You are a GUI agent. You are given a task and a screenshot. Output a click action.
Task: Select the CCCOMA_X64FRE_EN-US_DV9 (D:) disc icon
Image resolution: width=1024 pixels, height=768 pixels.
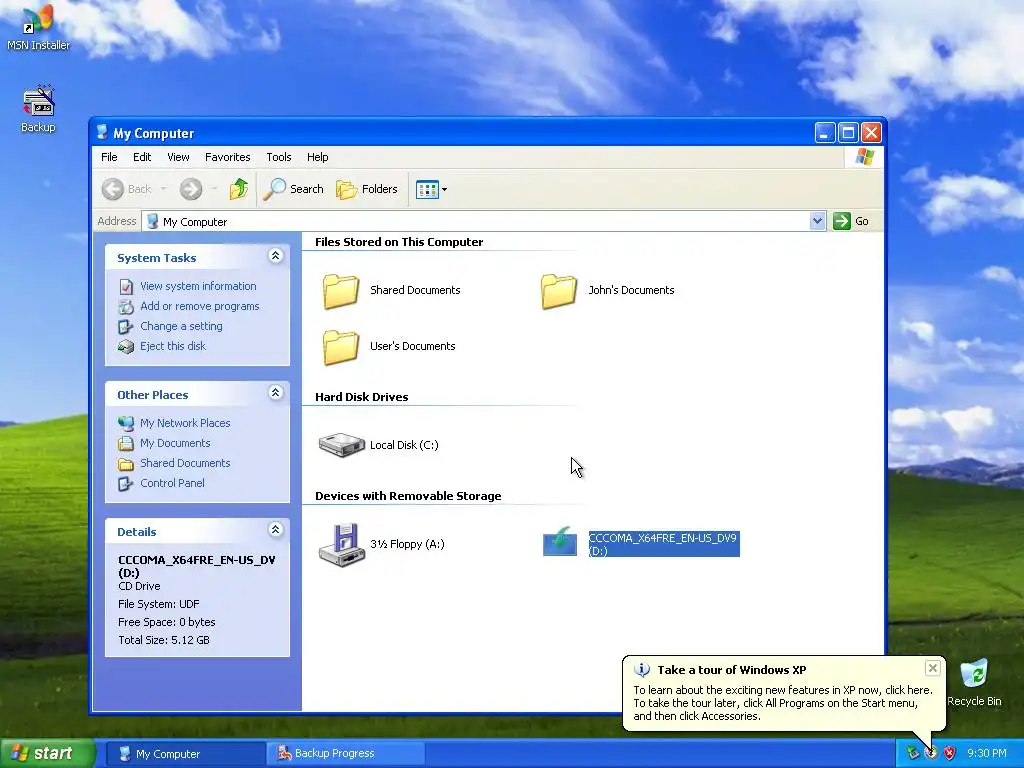(x=560, y=542)
